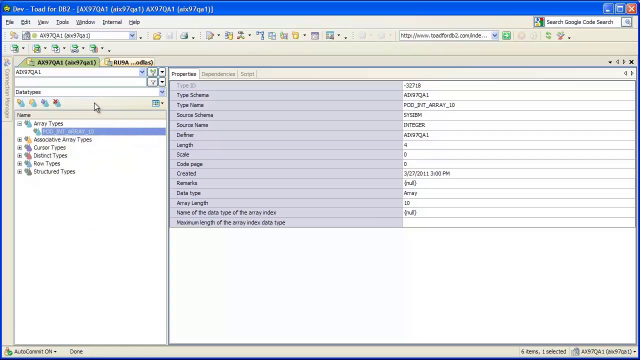This screenshot has height=360, width=640.
Task: Expand the Cursor Types node
Action: (20, 148)
